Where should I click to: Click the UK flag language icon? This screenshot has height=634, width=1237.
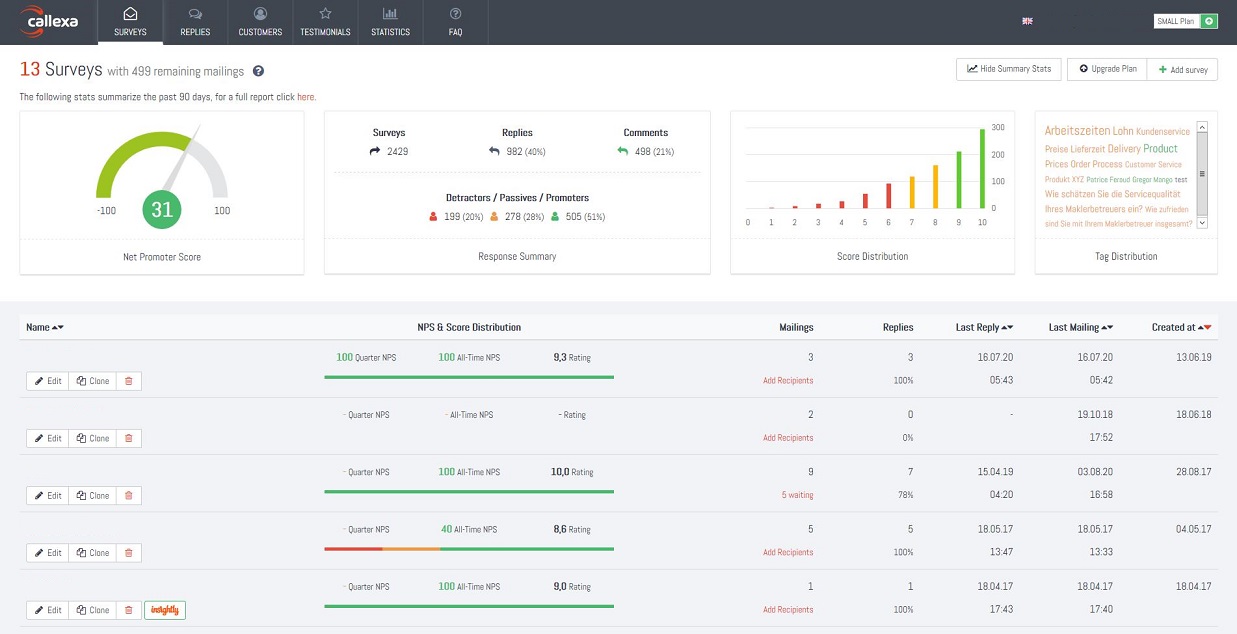point(1027,21)
